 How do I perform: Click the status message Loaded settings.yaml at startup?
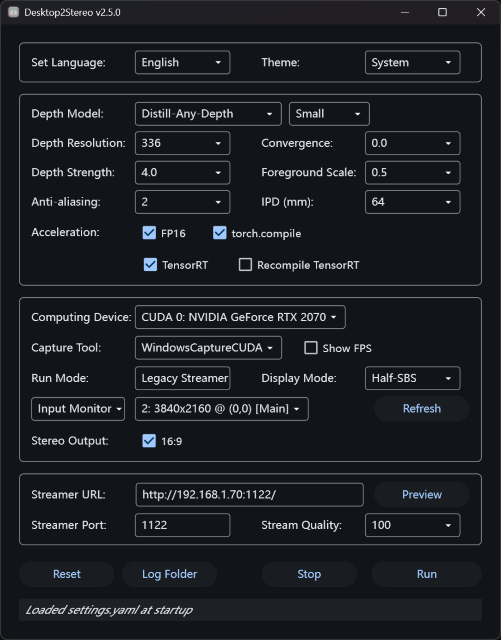pyautogui.click(x=109, y=610)
